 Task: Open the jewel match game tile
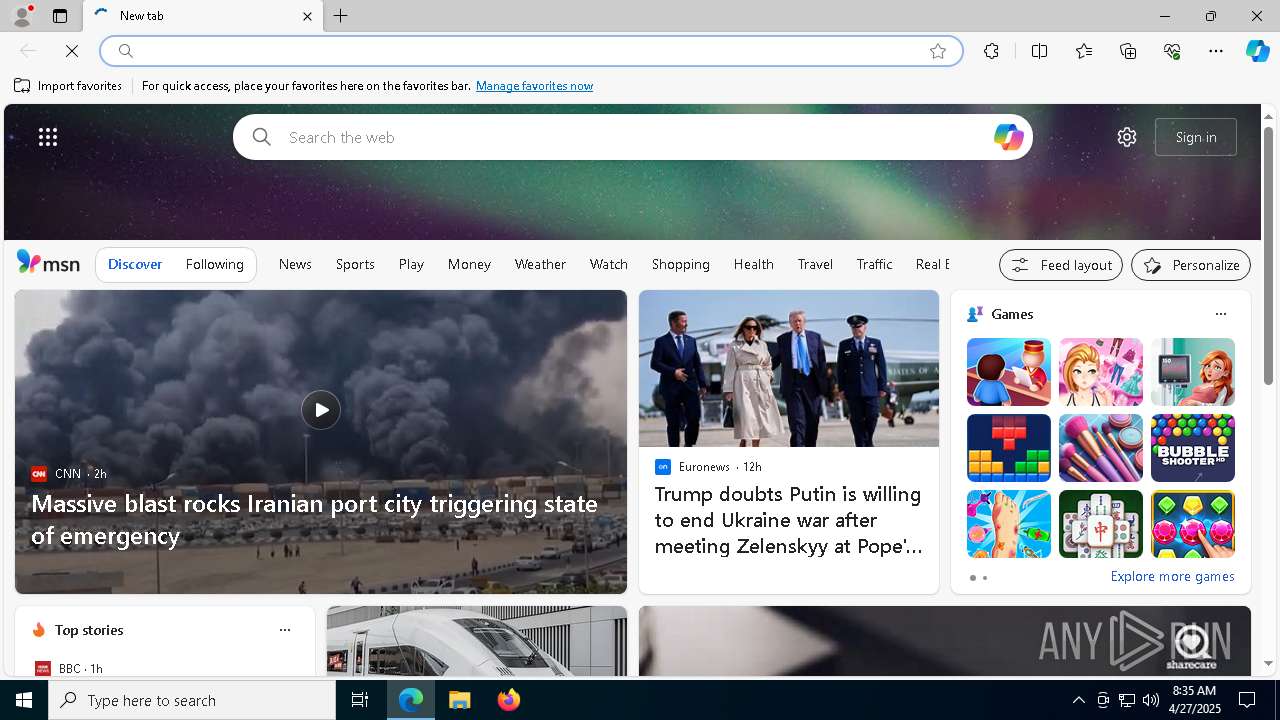click(1193, 524)
